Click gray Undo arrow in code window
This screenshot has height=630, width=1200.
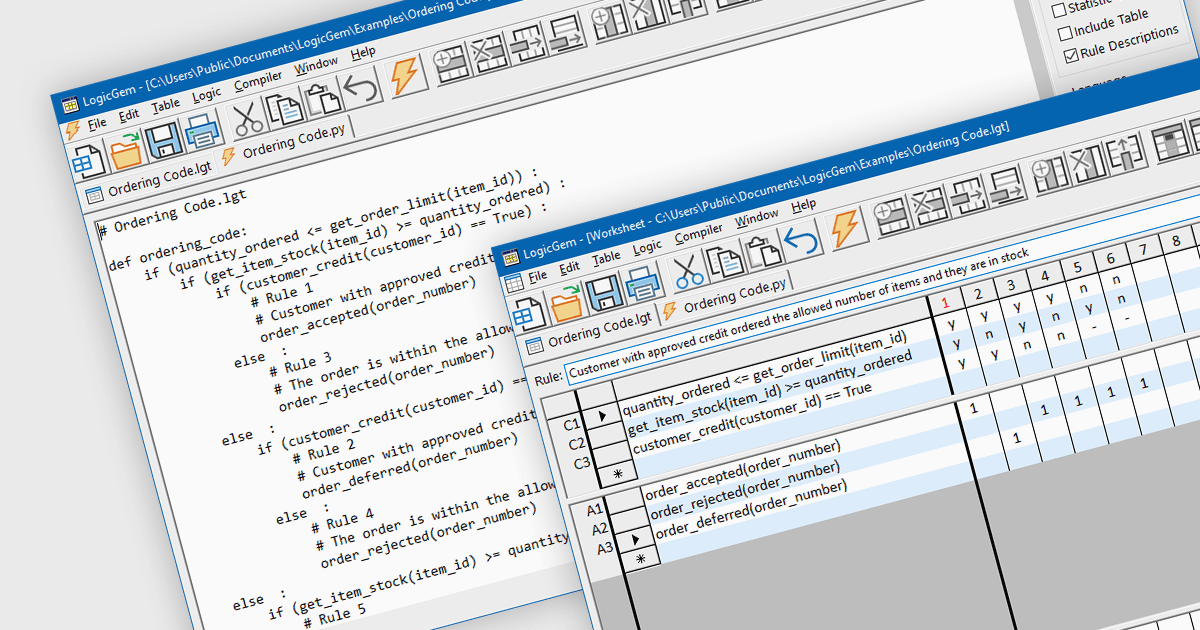click(x=360, y=90)
